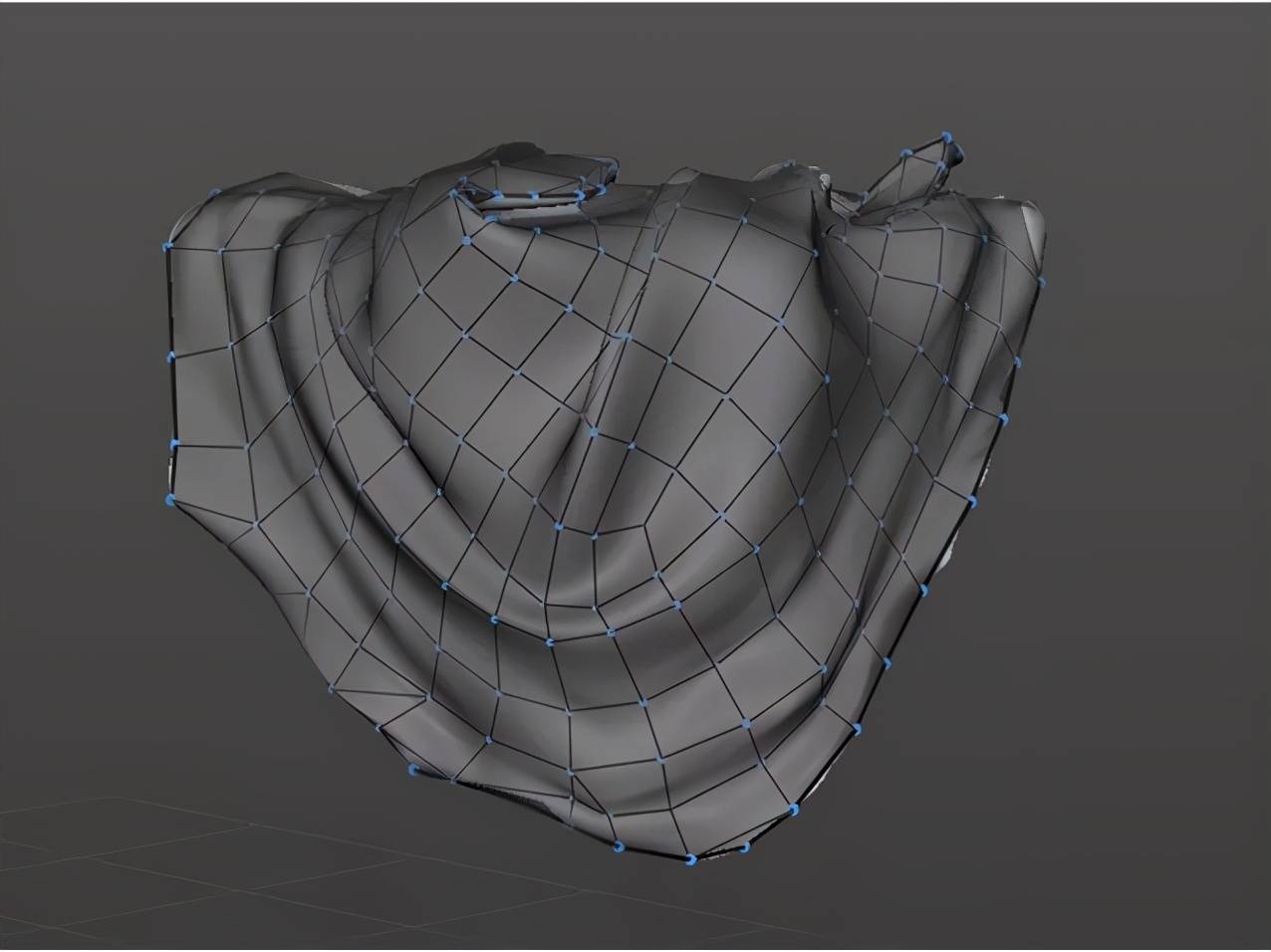Viewport: 1271px width, 952px height.
Task: Select the left silhouette vertex just above bottom-left corner
Action: [x=174, y=442]
